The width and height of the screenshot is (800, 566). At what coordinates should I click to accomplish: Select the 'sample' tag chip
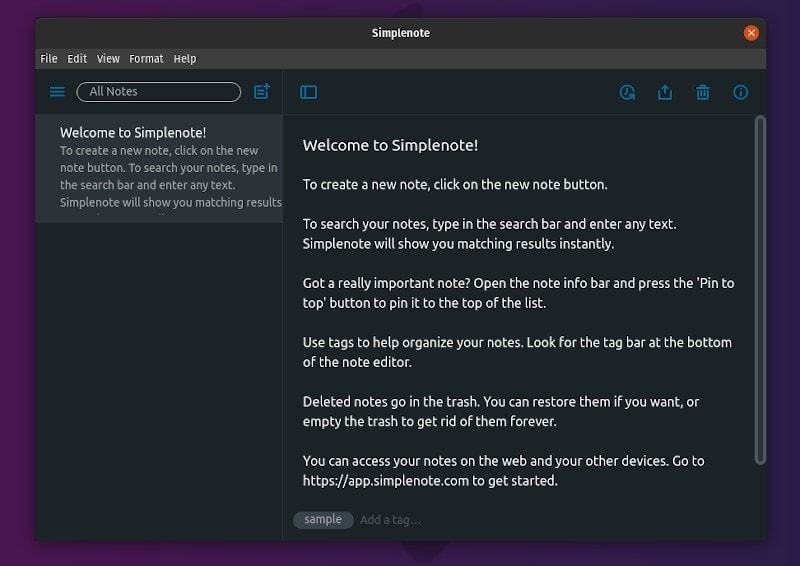323,520
